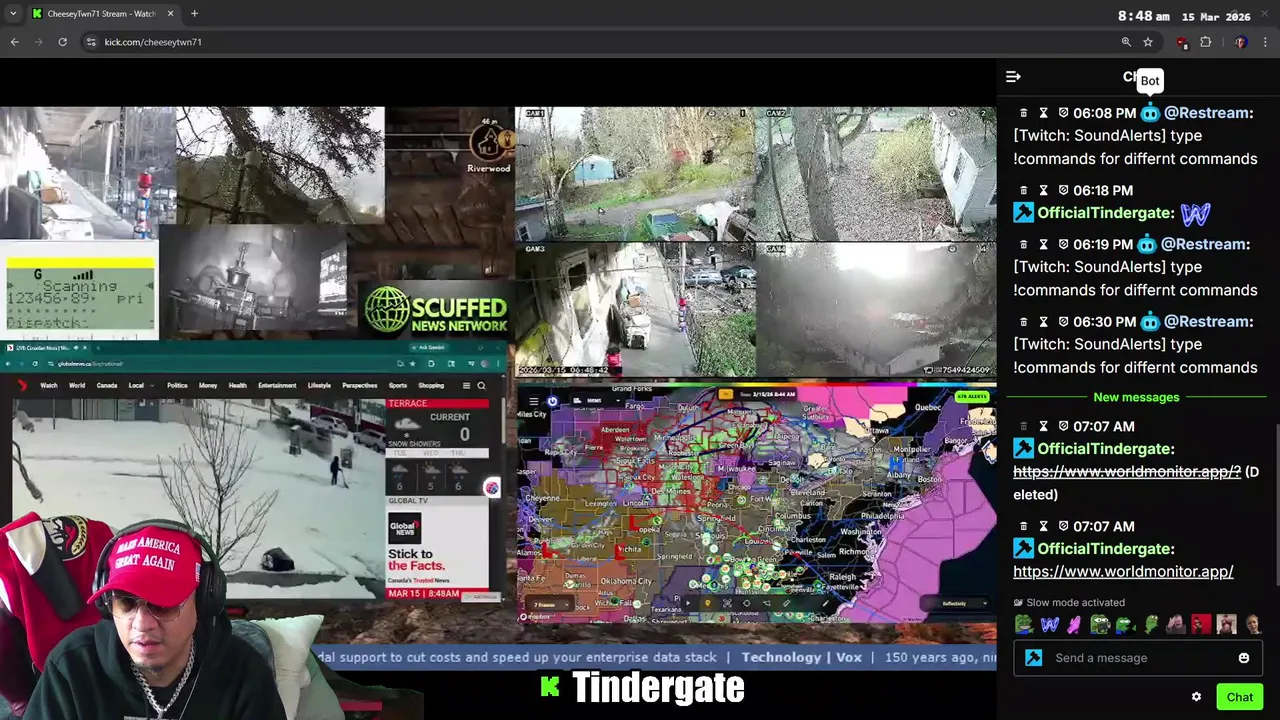Open the Chrome three-dot menu

(1265, 42)
